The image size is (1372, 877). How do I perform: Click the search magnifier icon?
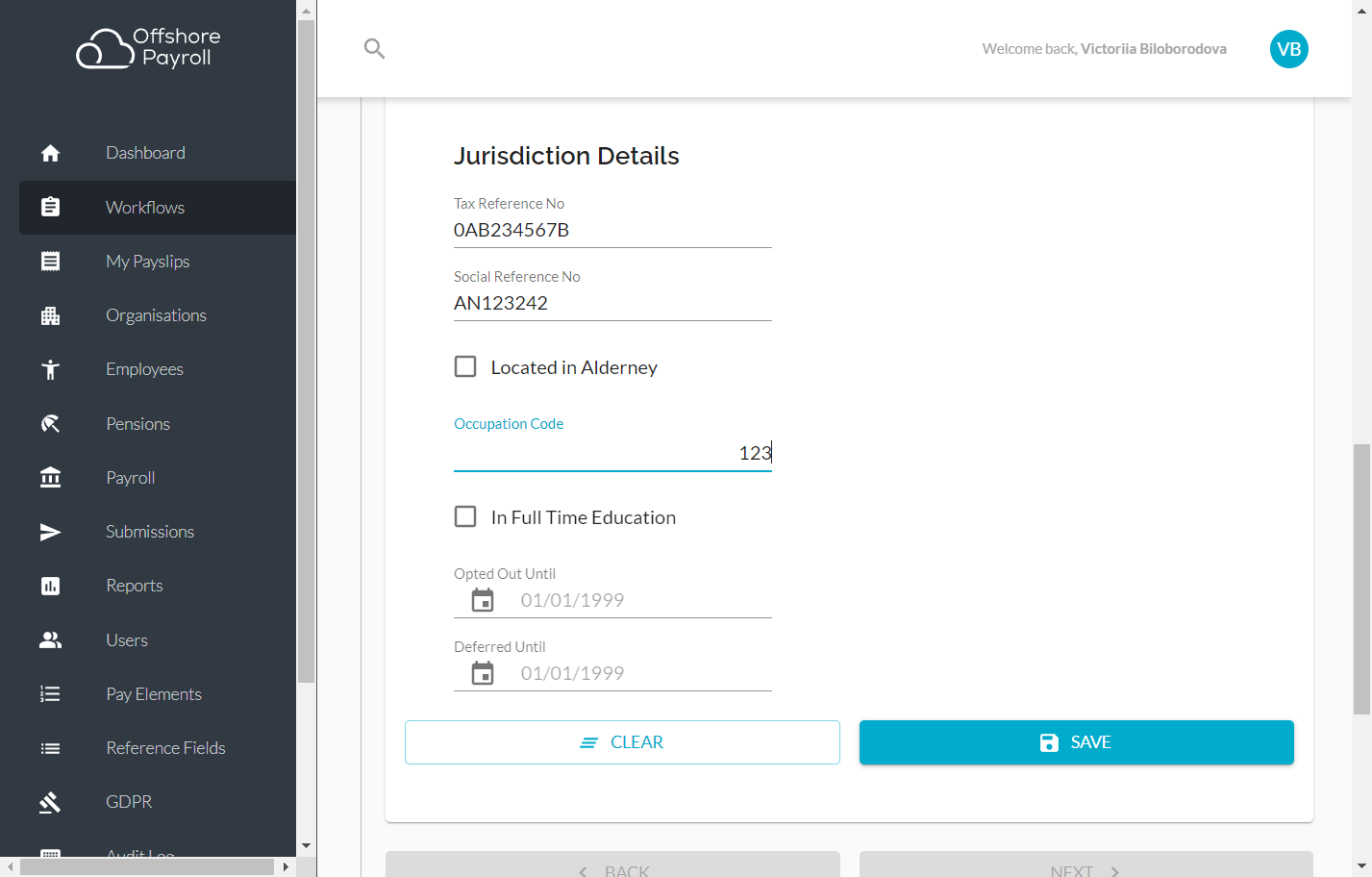374,48
